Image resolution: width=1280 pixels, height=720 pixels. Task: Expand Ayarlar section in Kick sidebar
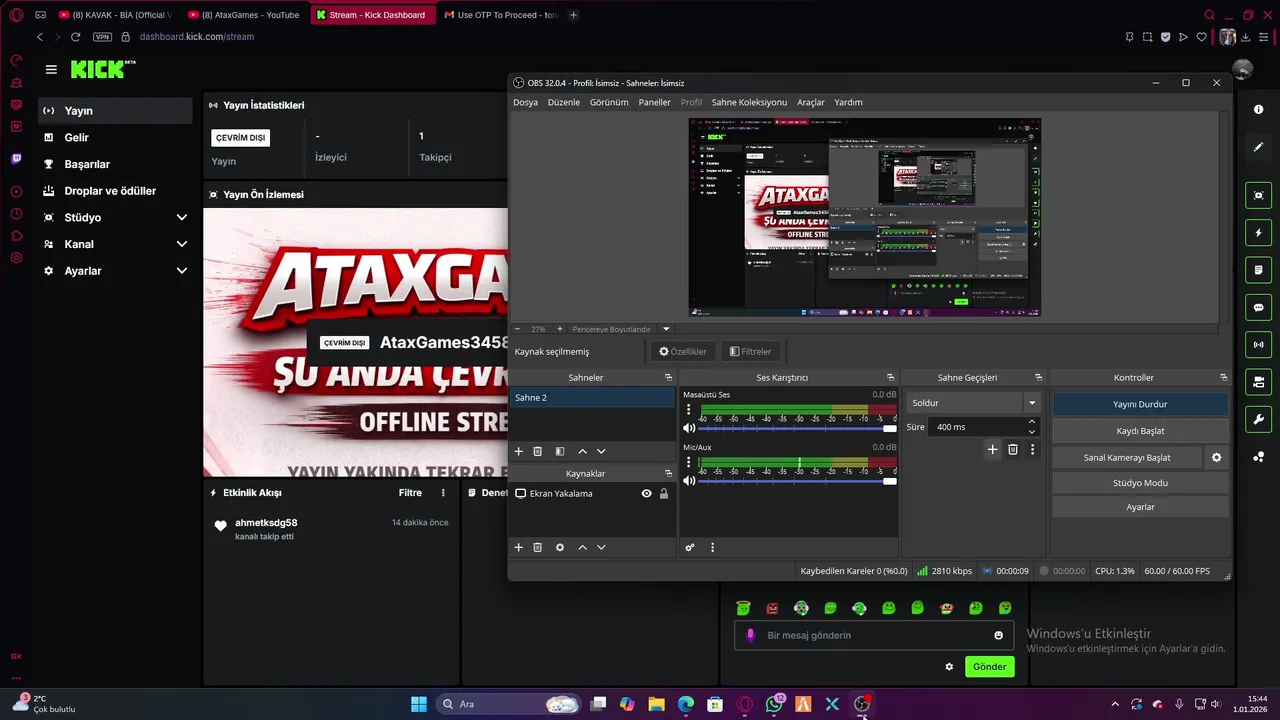coord(182,271)
